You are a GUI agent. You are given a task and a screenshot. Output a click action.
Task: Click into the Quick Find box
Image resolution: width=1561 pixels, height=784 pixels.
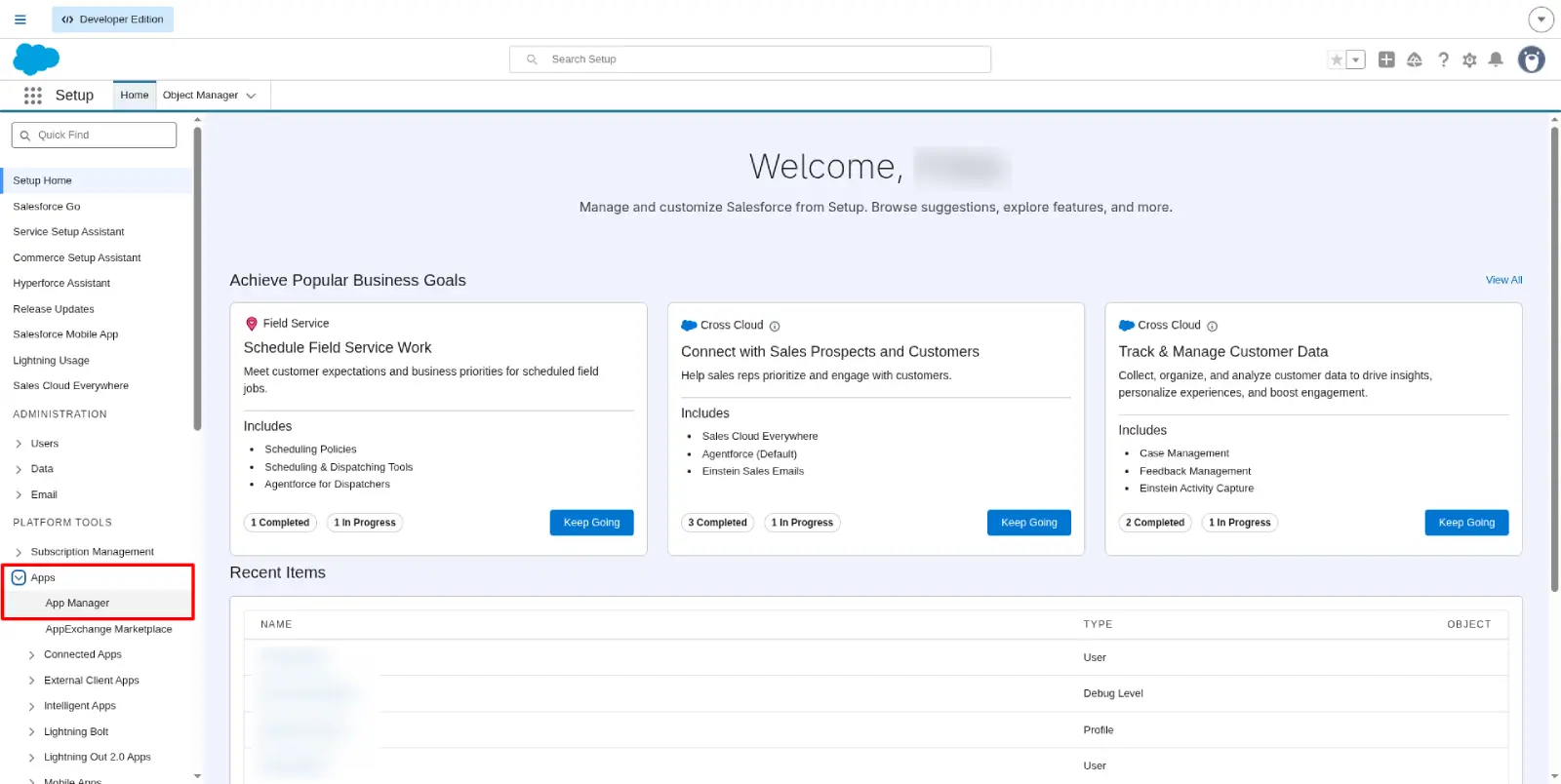tap(94, 135)
